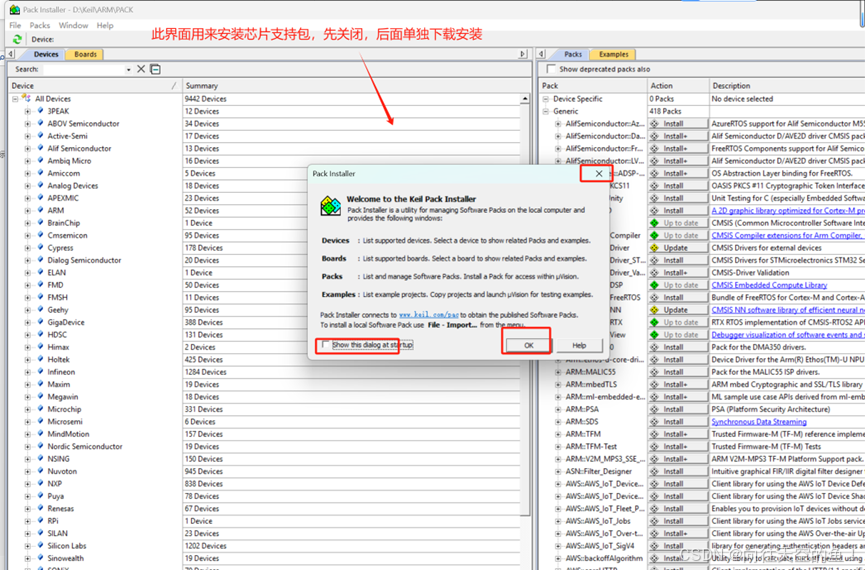Click the collapse-all icon beside search
This screenshot has height=570, width=865.
156,69
